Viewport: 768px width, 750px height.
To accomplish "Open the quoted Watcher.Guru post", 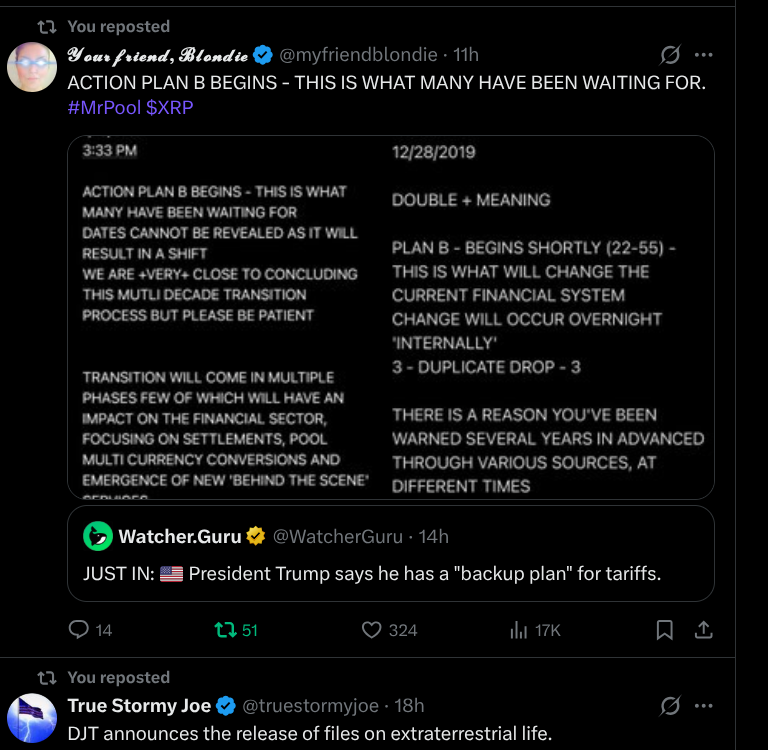I will (390, 575).
